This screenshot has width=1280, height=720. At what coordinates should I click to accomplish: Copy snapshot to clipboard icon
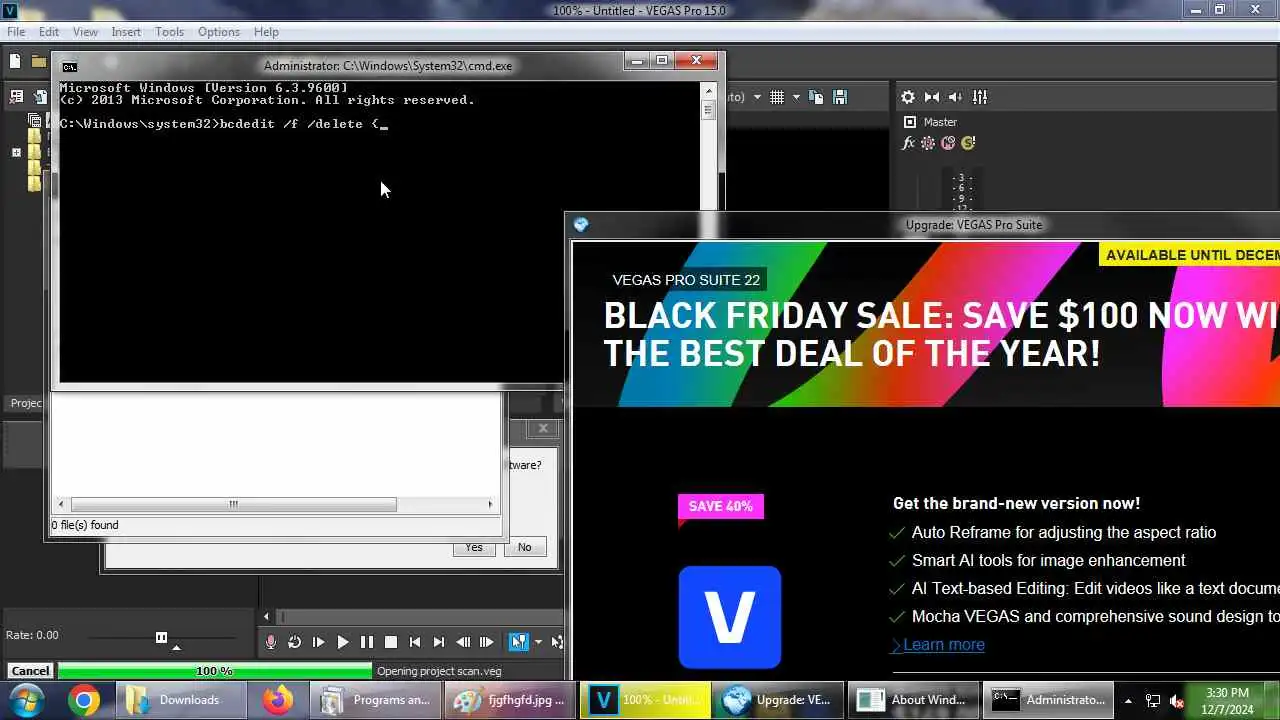coord(816,97)
